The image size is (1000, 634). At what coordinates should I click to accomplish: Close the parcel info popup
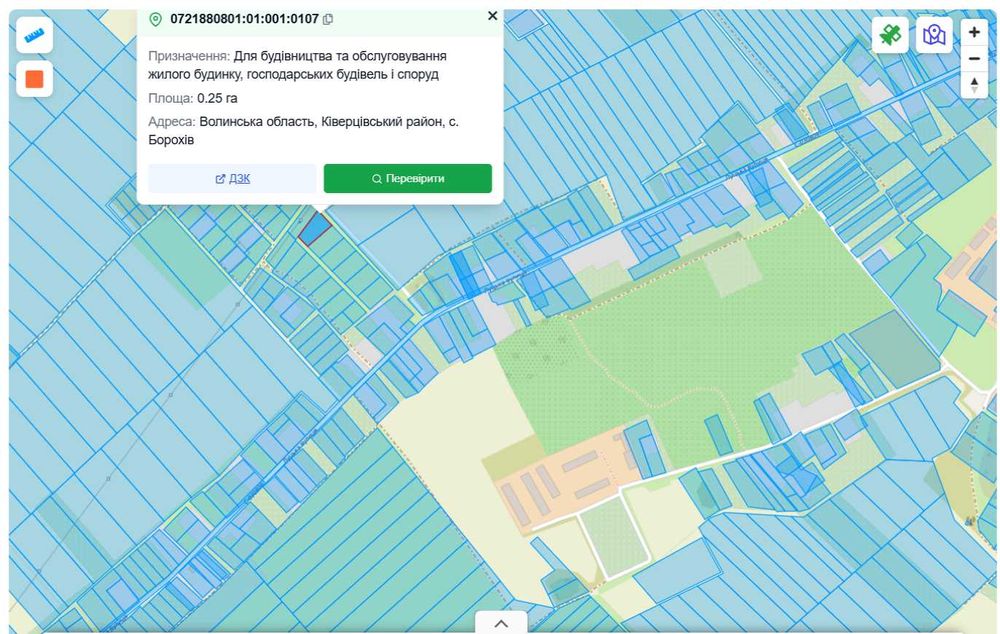point(492,16)
